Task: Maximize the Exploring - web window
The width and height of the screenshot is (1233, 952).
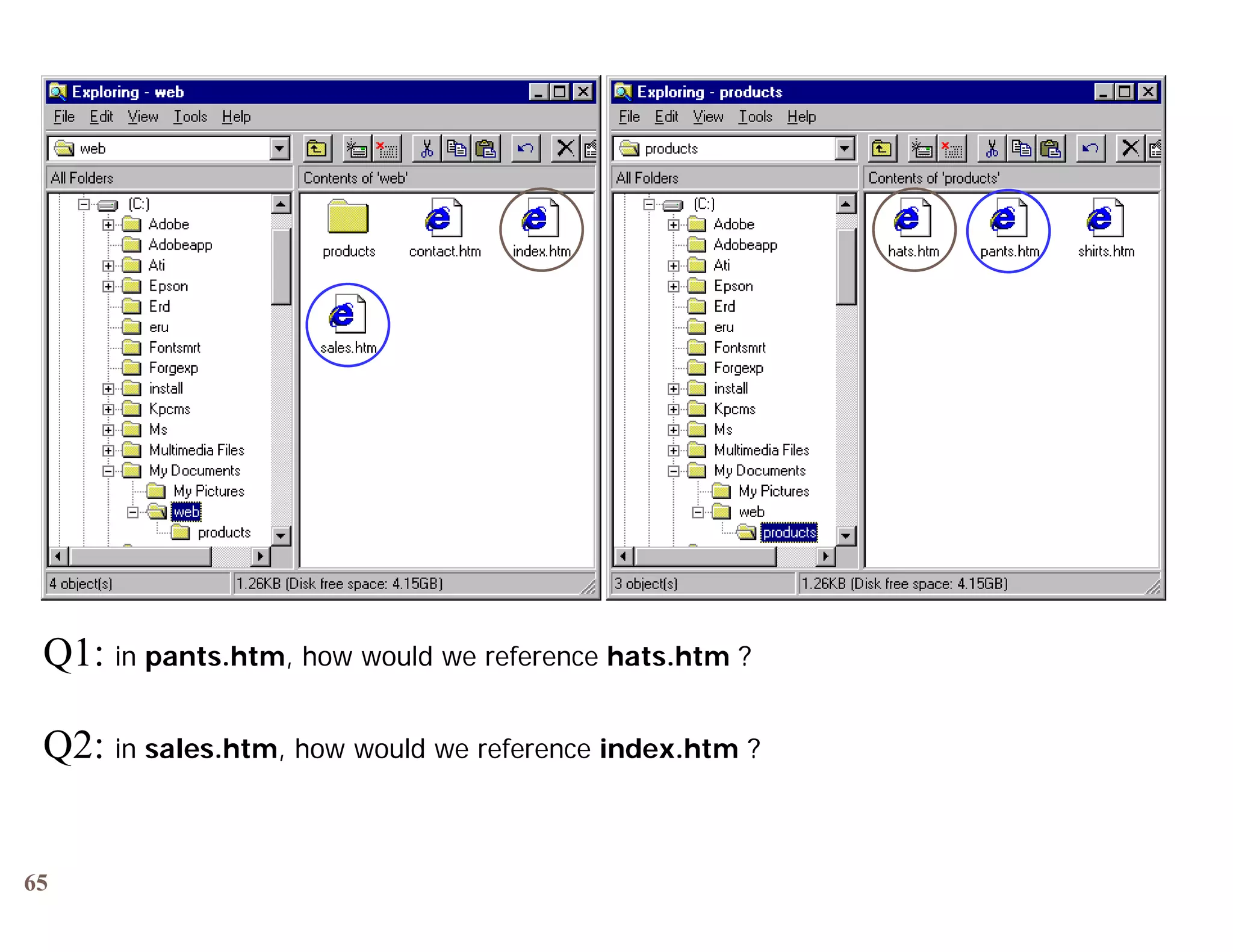Action: tap(560, 92)
